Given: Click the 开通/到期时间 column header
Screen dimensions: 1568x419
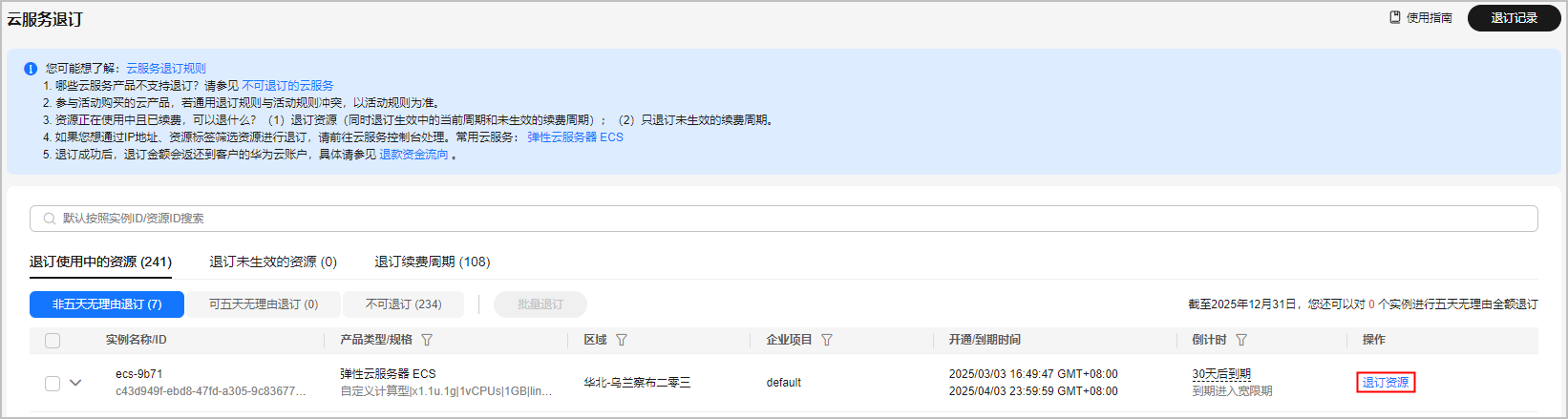Looking at the screenshot, I should click(x=985, y=340).
